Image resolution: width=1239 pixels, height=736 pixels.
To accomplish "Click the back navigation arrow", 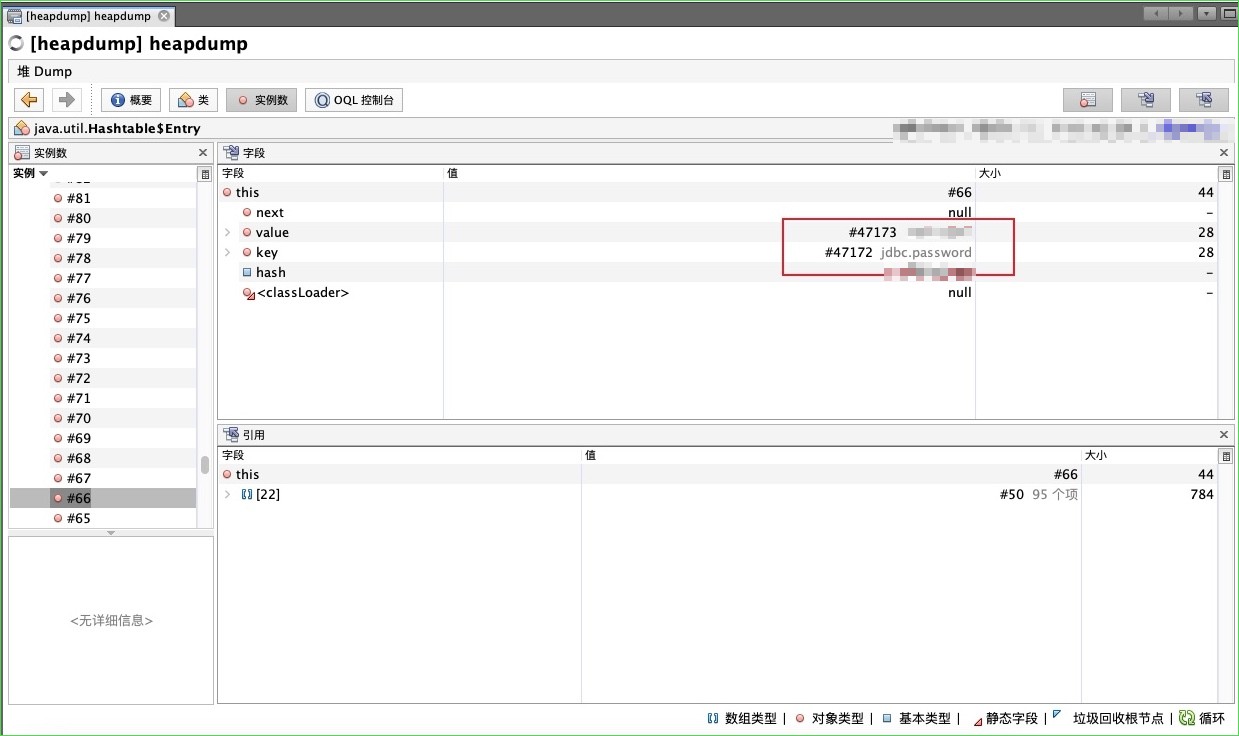I will [x=28, y=99].
